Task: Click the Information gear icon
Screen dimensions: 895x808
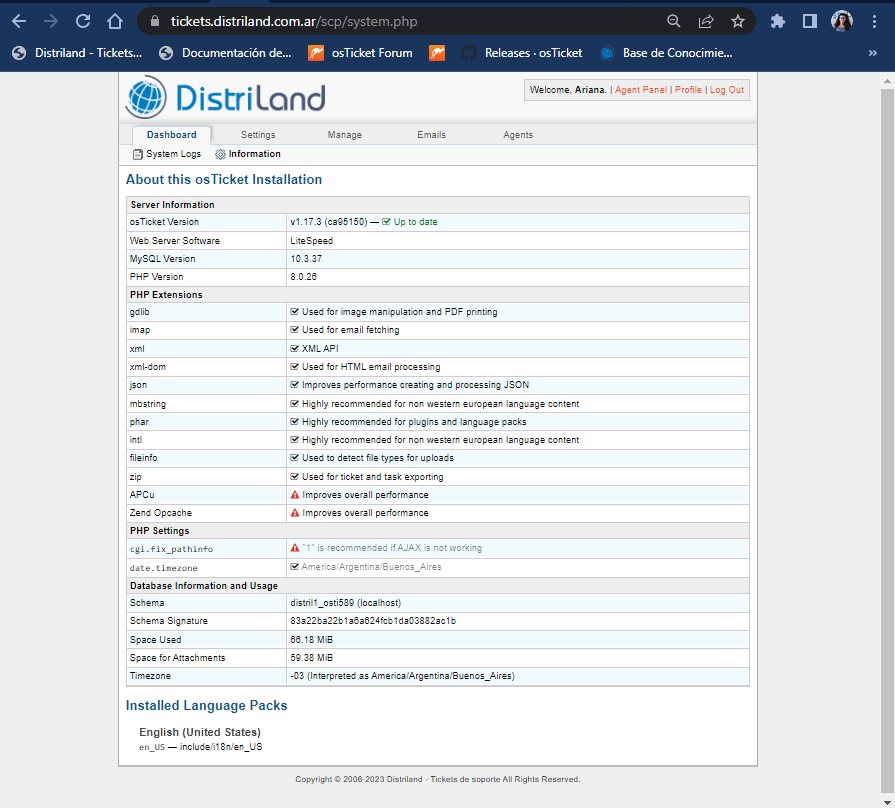Action: [x=220, y=154]
